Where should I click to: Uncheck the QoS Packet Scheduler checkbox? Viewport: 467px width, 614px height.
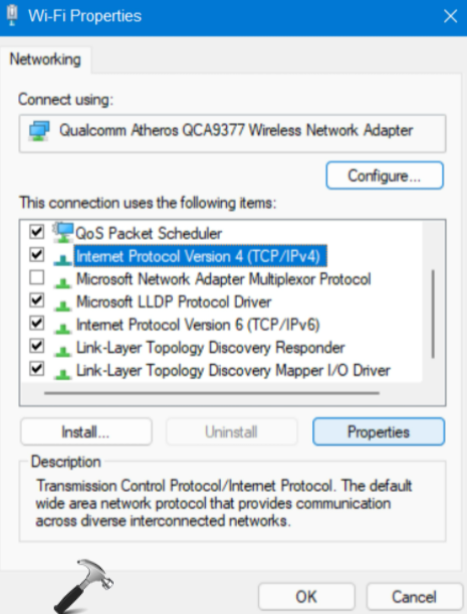(37, 232)
